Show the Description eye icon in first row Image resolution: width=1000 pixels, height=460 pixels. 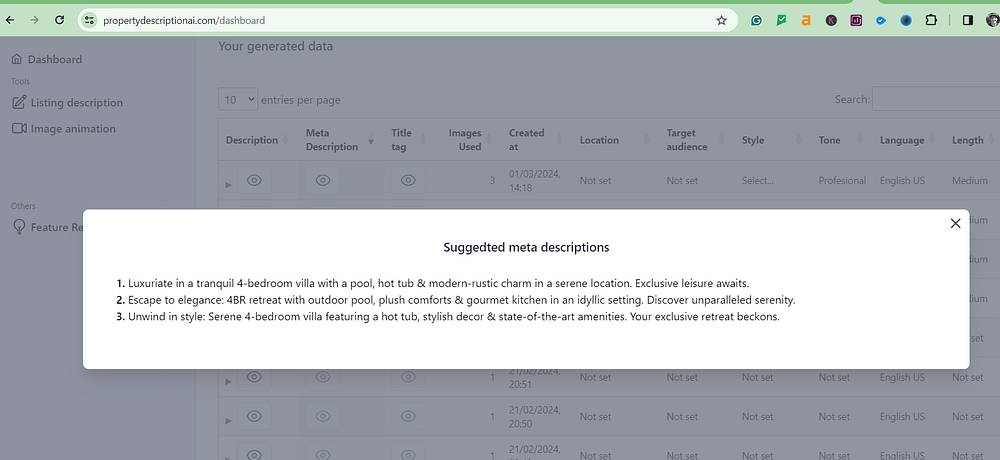click(254, 180)
